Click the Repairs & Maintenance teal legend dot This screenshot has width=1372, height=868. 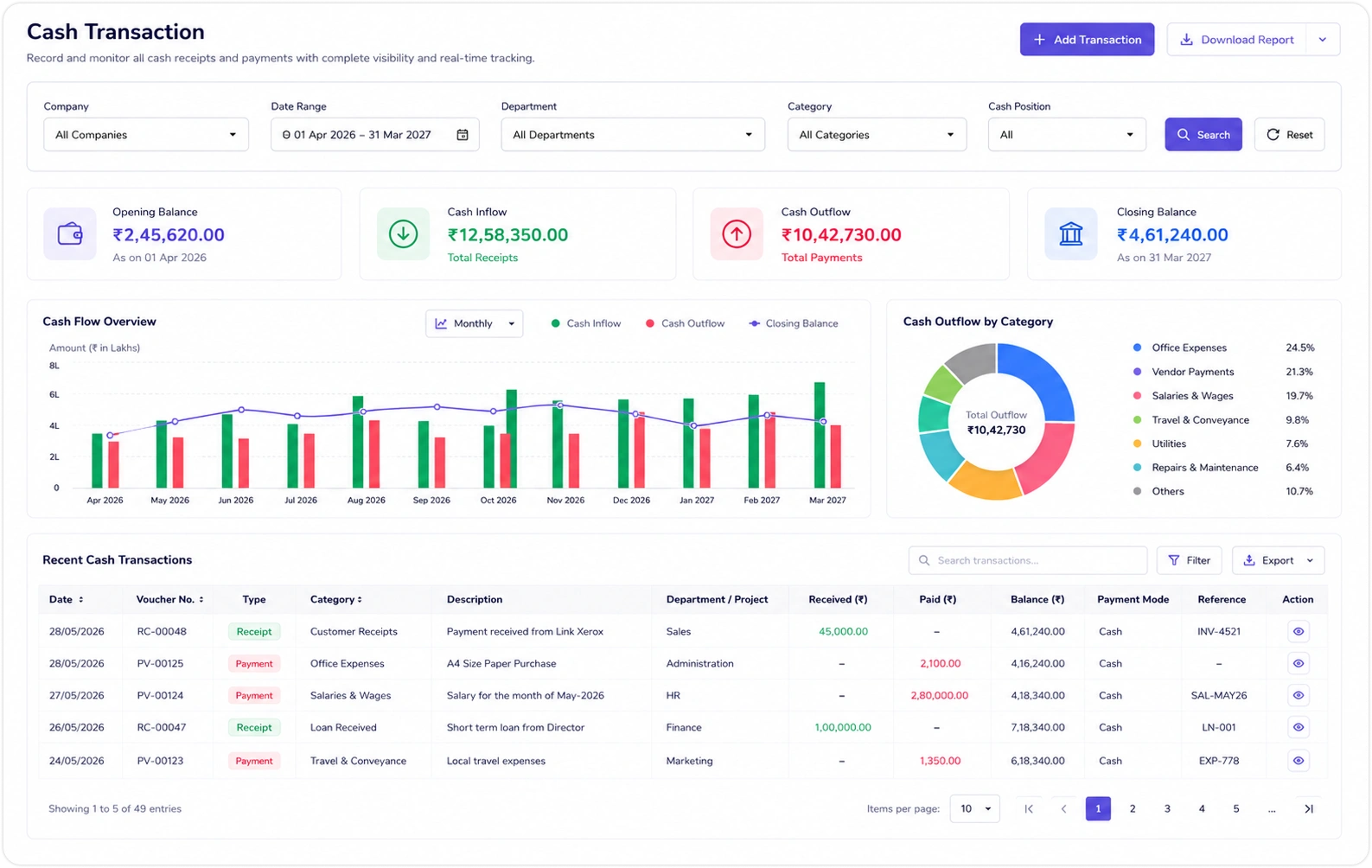tap(1137, 468)
